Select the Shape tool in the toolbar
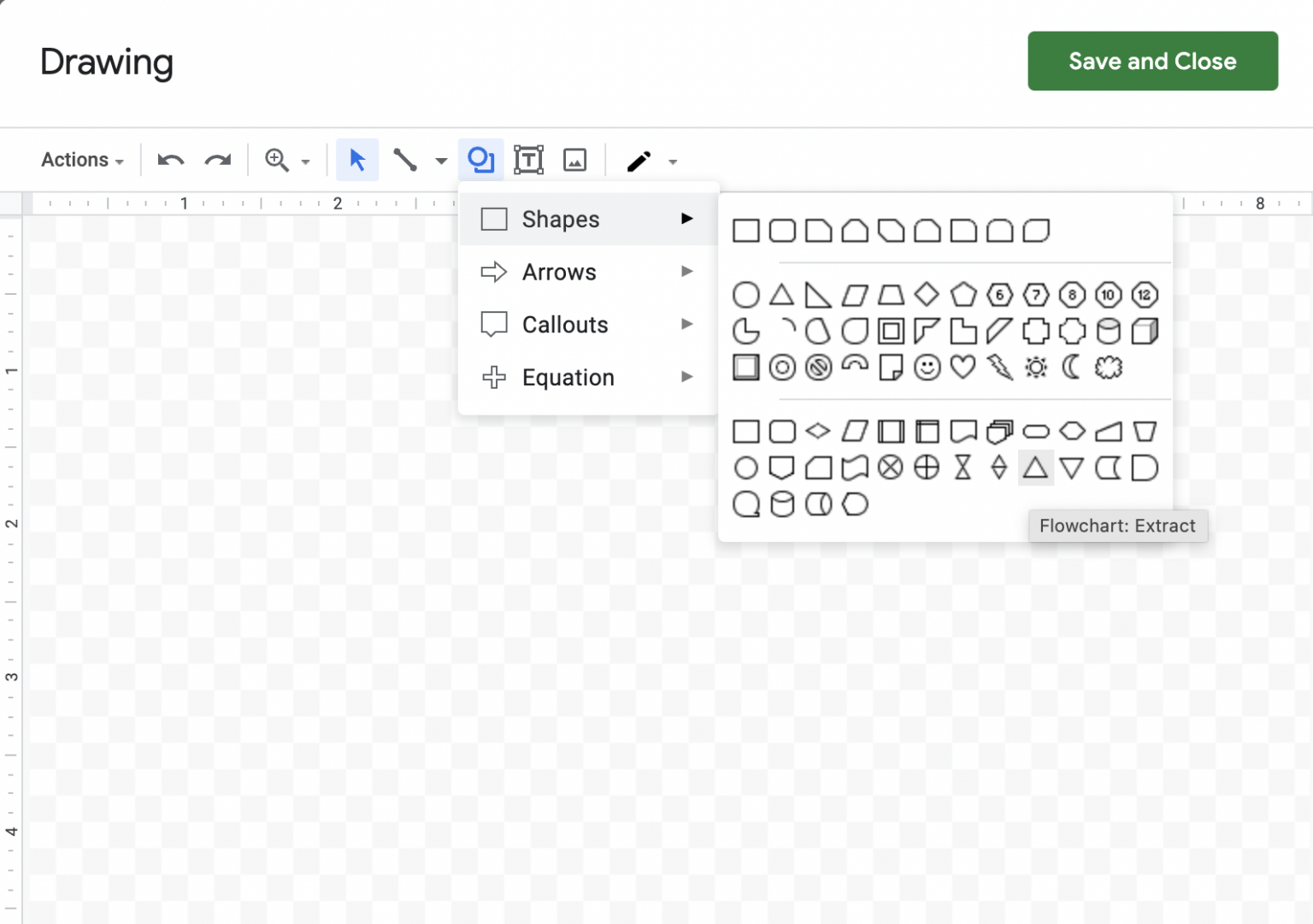The height and width of the screenshot is (924, 1313). tap(481, 159)
